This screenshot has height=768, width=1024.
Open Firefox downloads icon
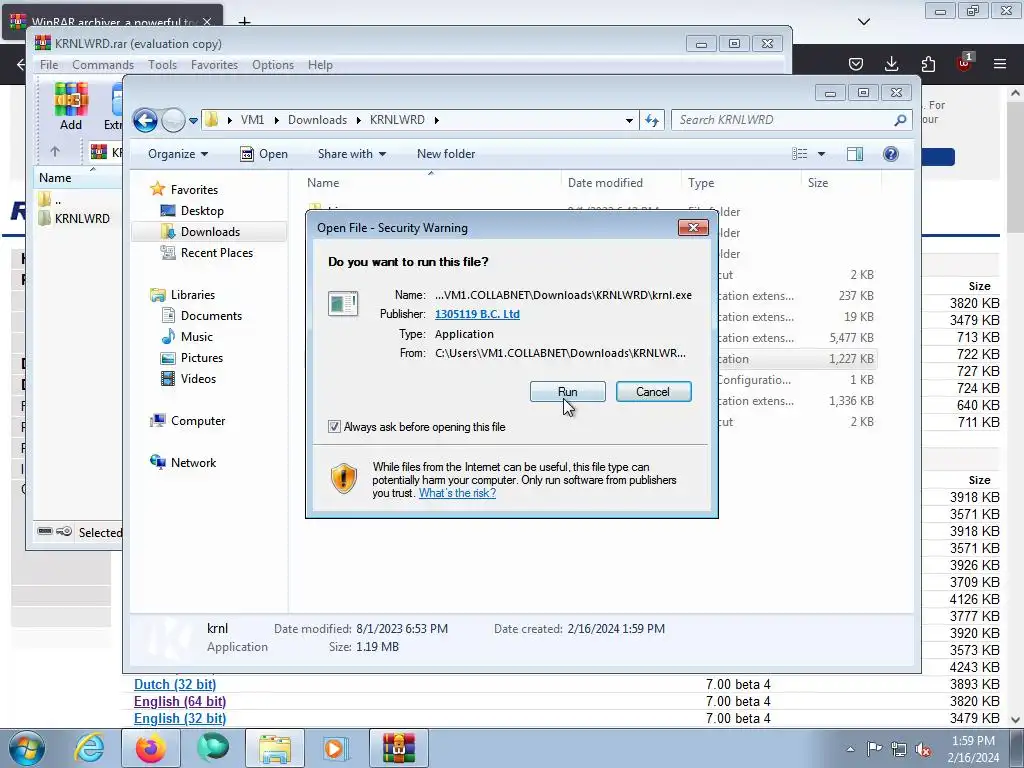891,63
